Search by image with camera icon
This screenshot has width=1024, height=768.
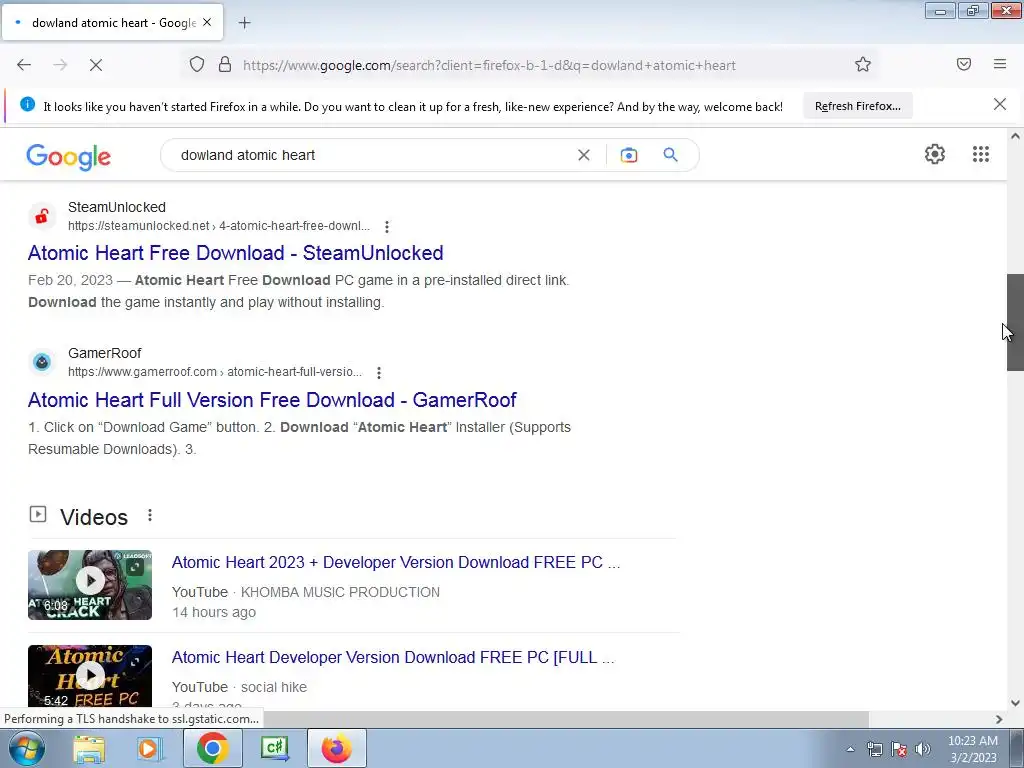tap(629, 155)
